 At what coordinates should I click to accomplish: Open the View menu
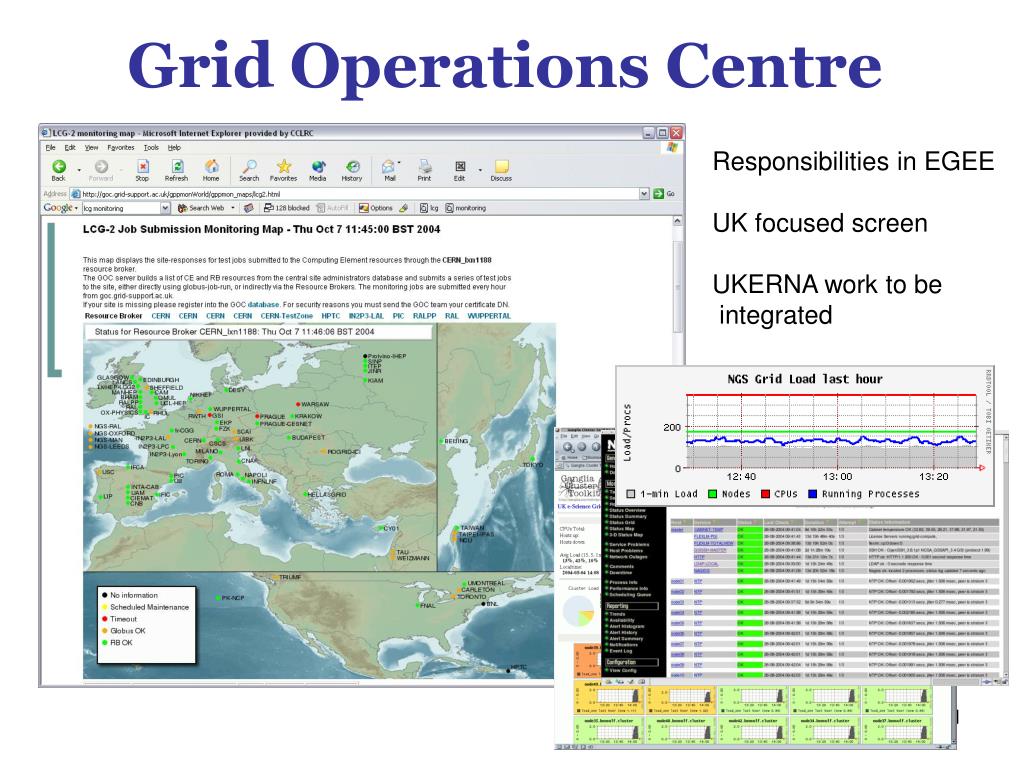91,148
